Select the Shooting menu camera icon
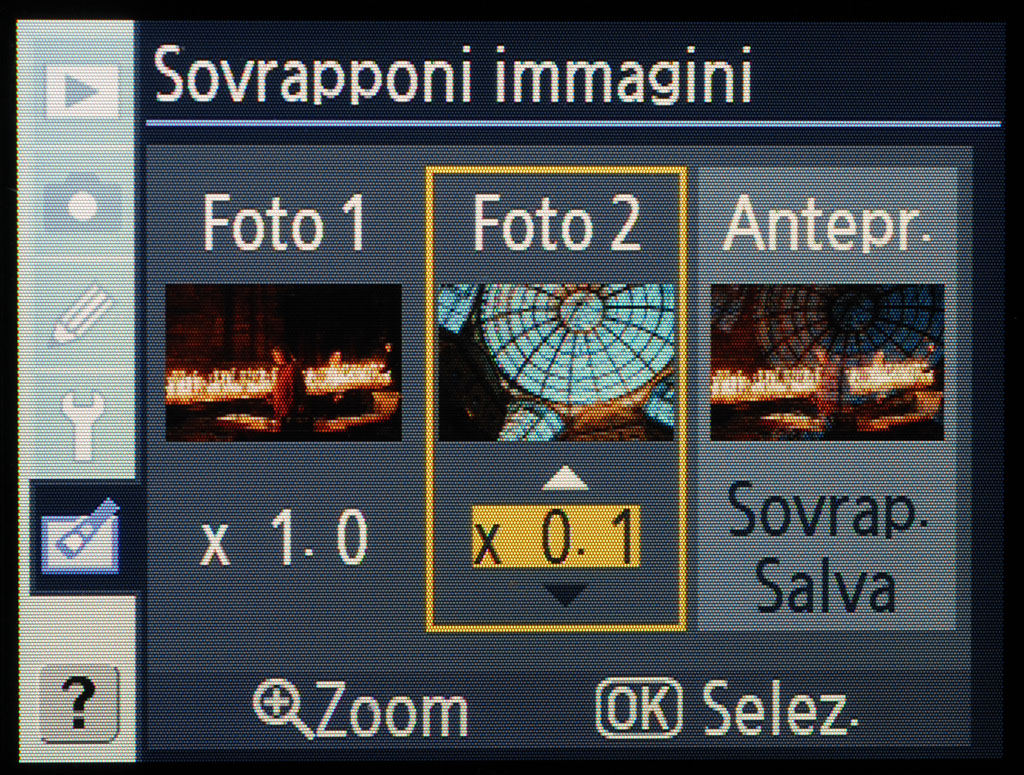Screen dimensions: 1024x775 pyautogui.click(x=82, y=204)
